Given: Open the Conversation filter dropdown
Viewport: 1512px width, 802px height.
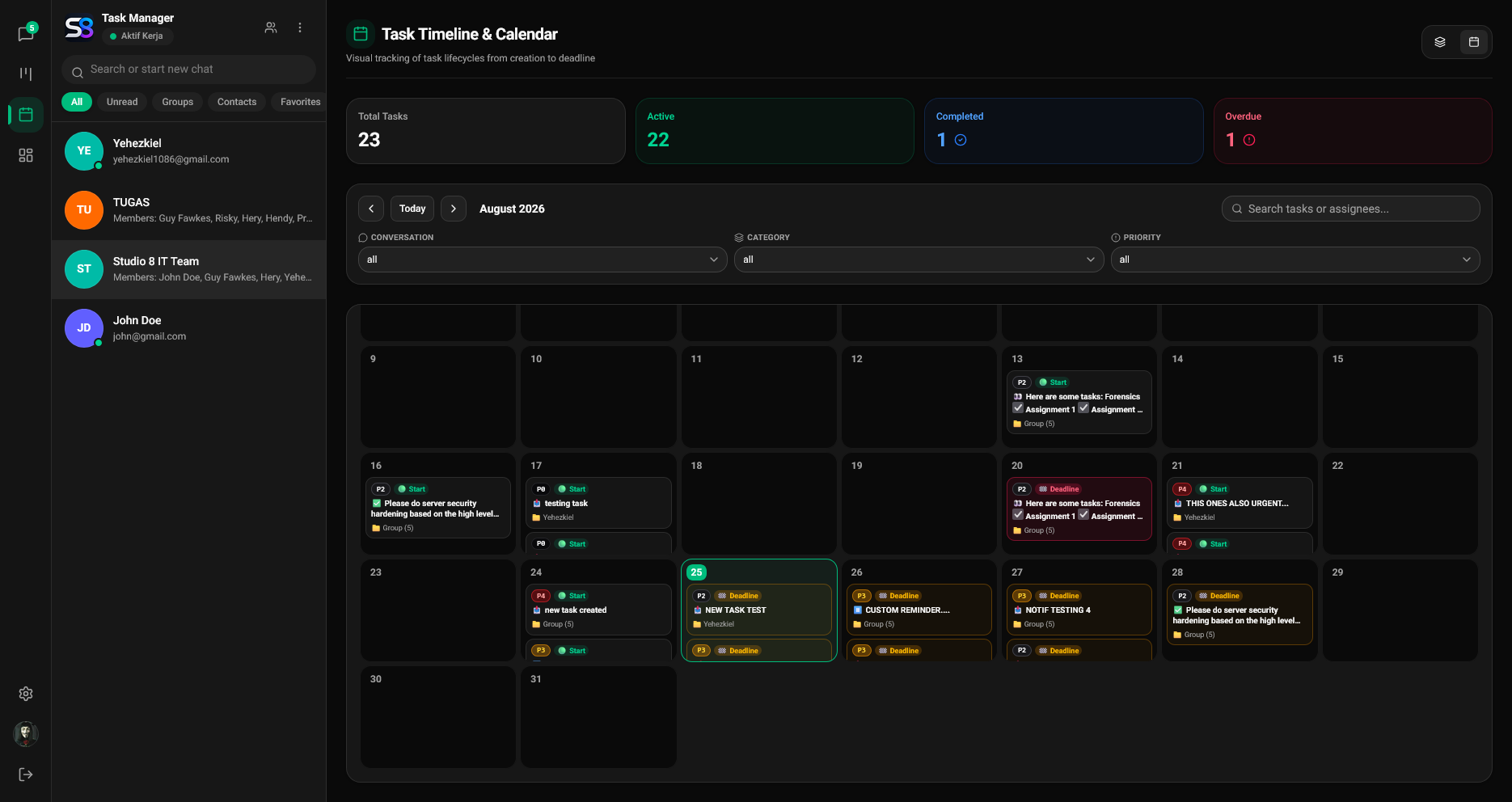Looking at the screenshot, I should (x=543, y=260).
